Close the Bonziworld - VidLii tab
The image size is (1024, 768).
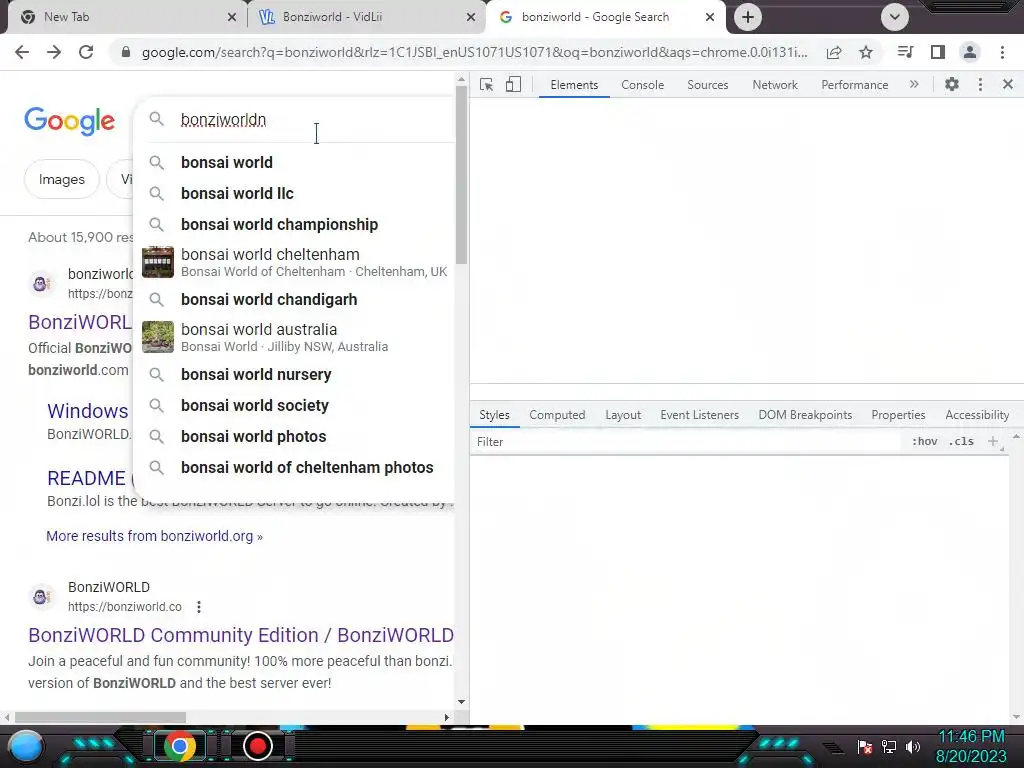tap(471, 17)
